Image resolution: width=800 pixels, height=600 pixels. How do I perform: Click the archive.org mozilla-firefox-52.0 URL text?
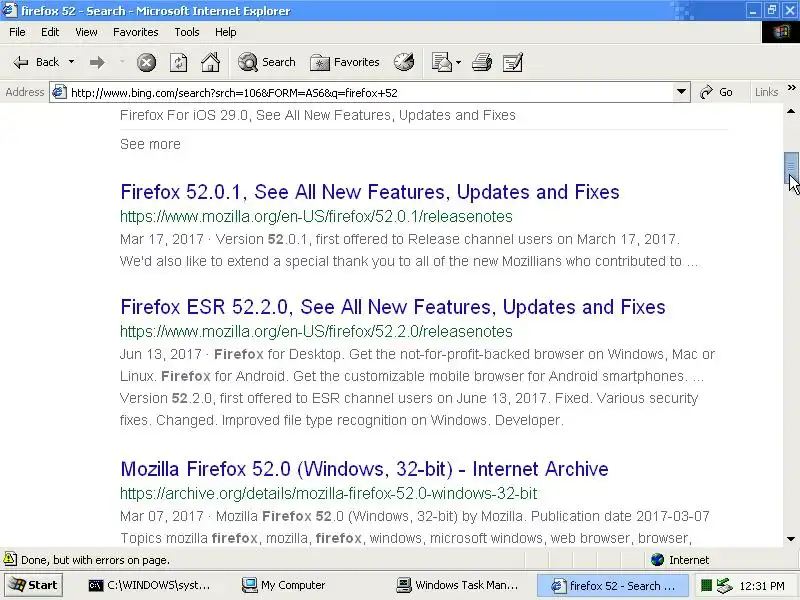[329, 493]
